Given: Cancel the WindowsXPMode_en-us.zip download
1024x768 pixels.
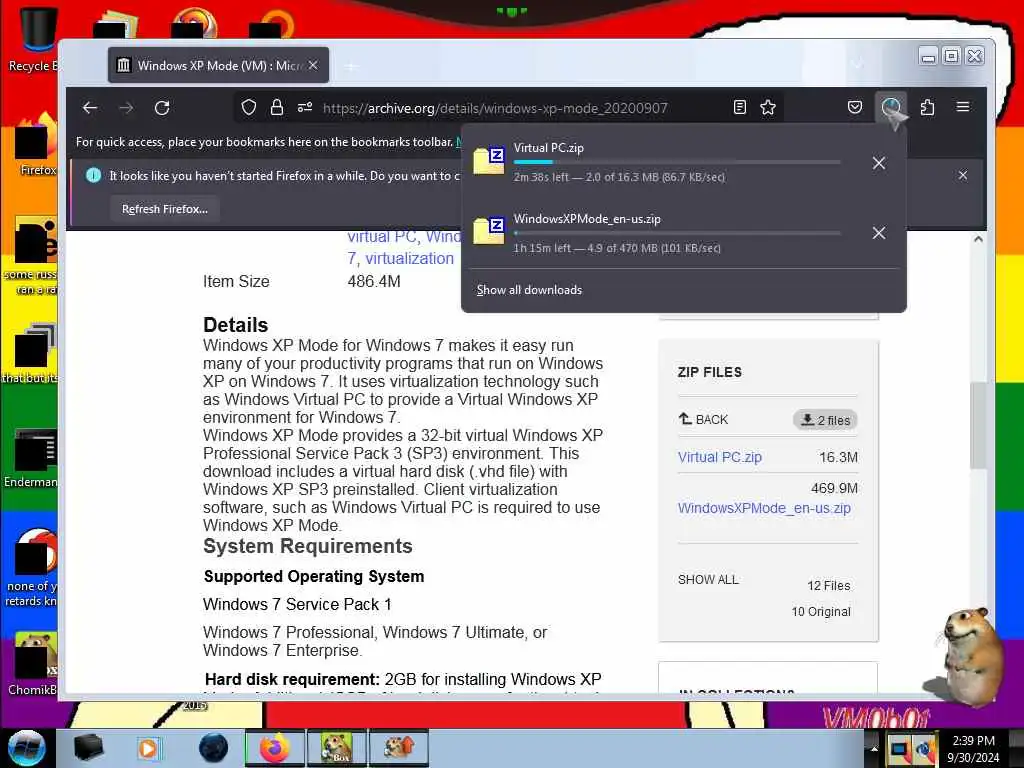Looking at the screenshot, I should coord(879,232).
